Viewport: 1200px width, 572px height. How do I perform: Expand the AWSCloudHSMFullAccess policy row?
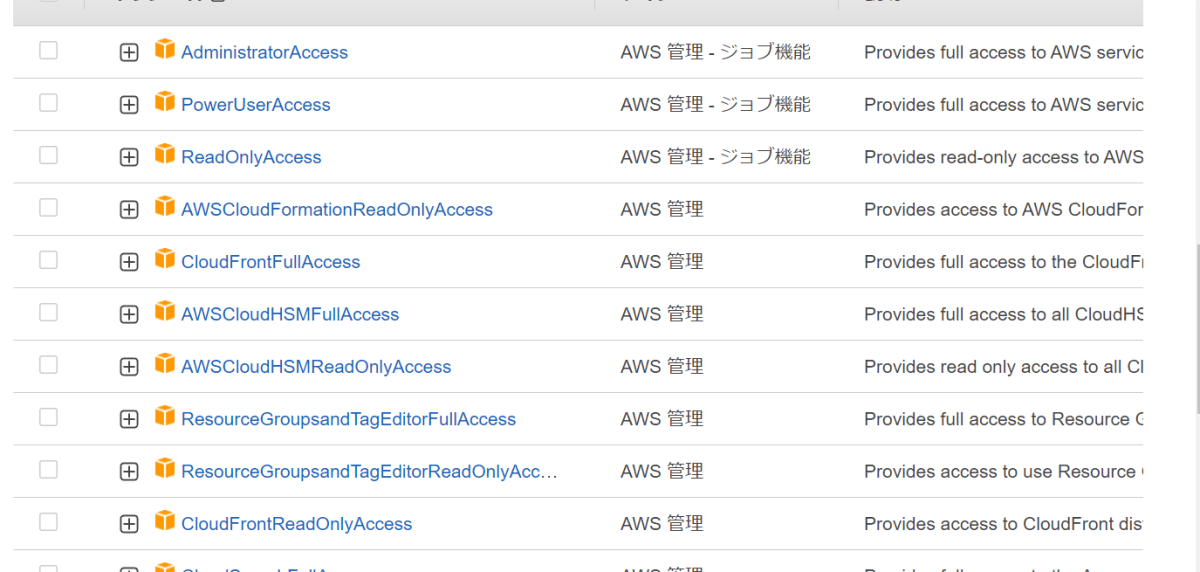pos(128,315)
